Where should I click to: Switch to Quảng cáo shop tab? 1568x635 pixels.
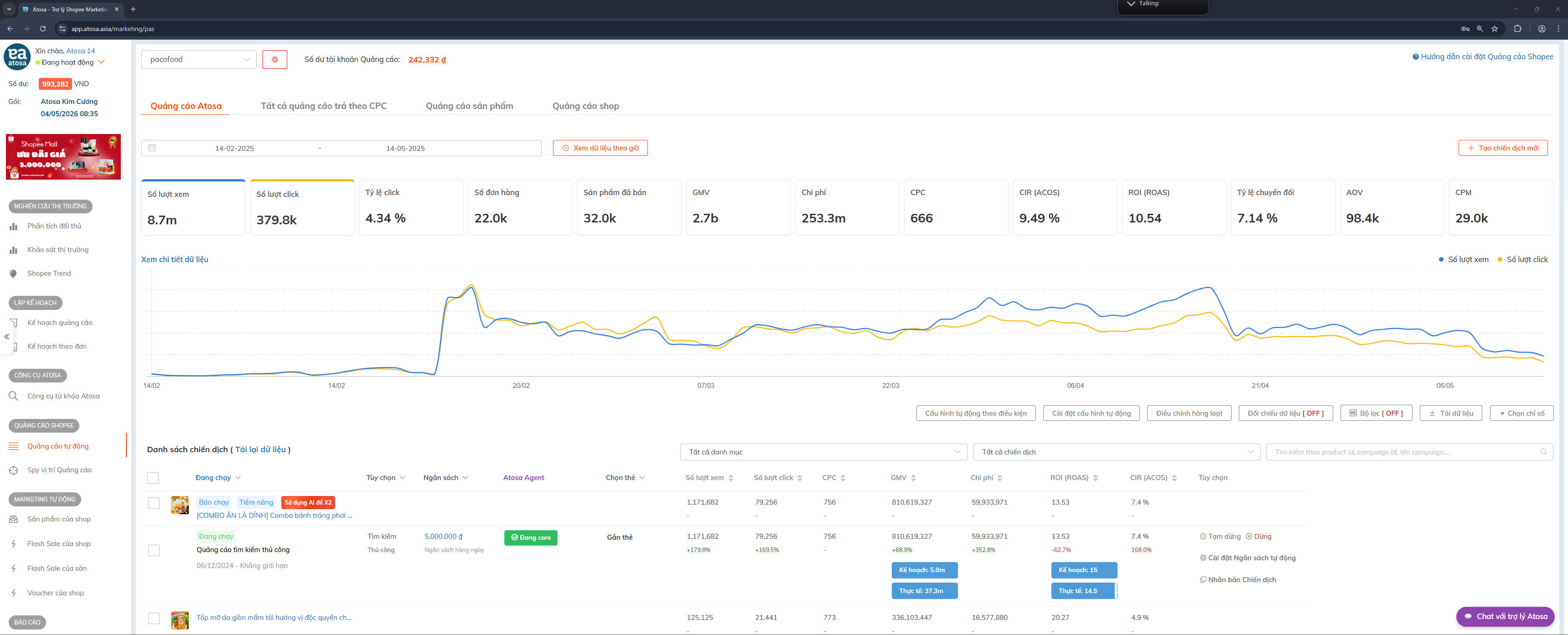click(x=585, y=106)
